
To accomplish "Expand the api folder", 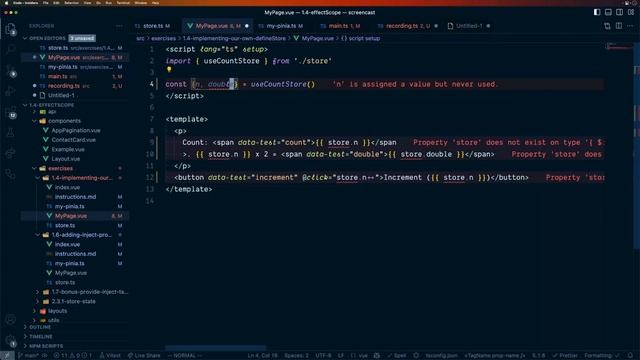I will pos(51,111).
